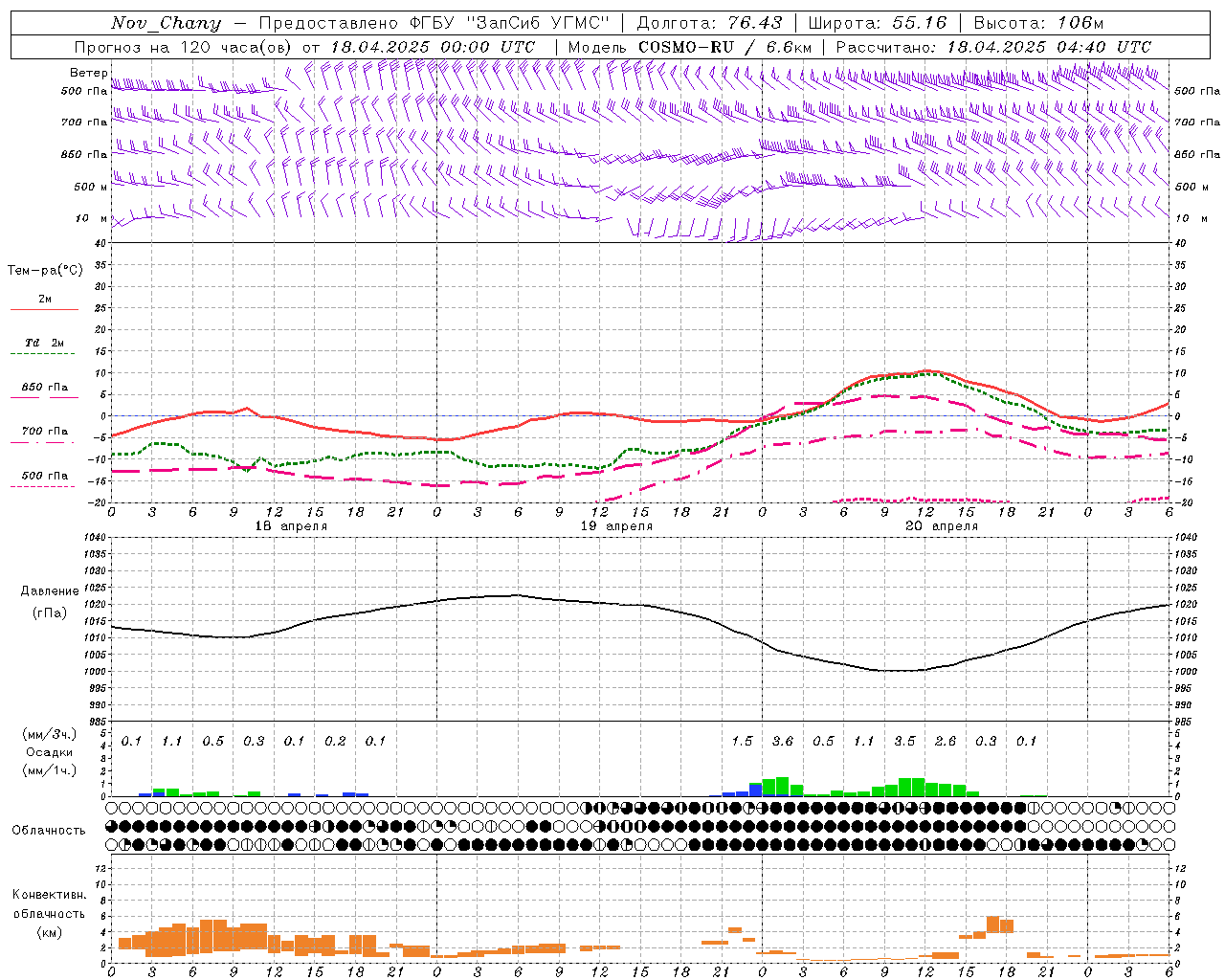The image size is (1225, 980).
Task: Select the 'Долгота: 76.43' header field
Action: pyautogui.click(x=709, y=23)
